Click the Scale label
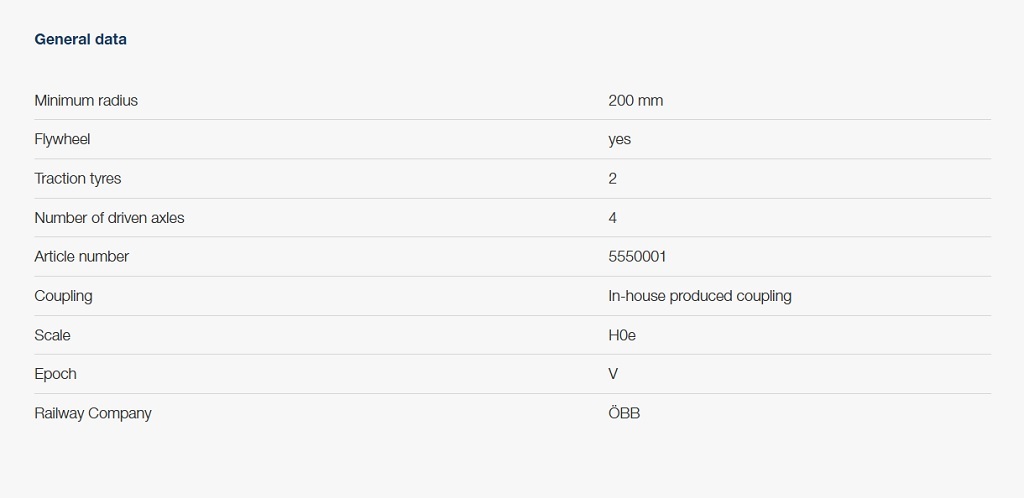Screen dimensions: 1024x498 52,335
